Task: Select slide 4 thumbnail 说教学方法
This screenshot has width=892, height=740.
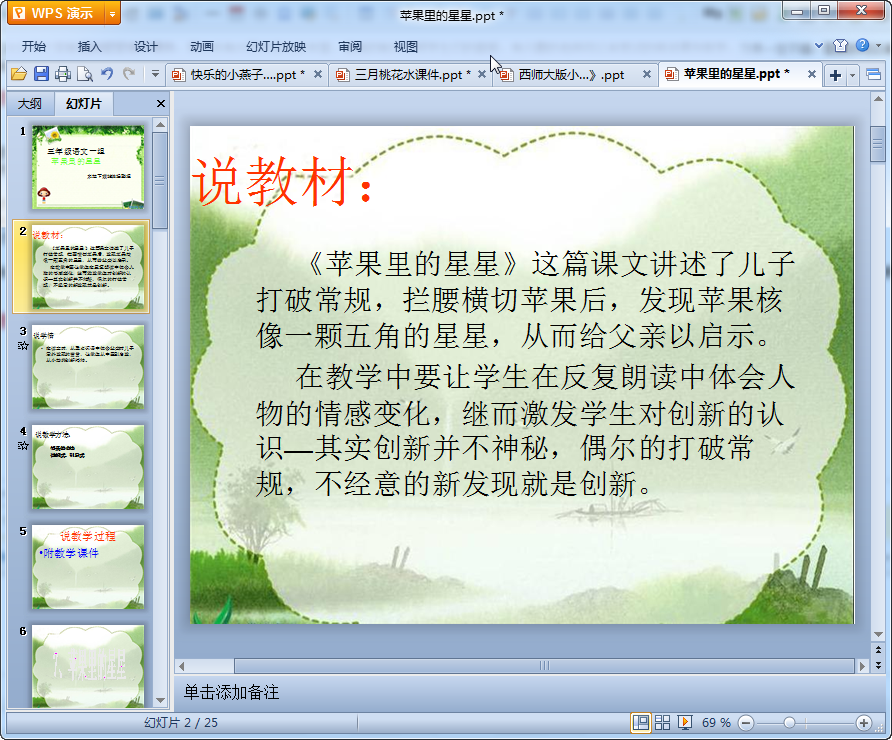Action: [x=88, y=467]
